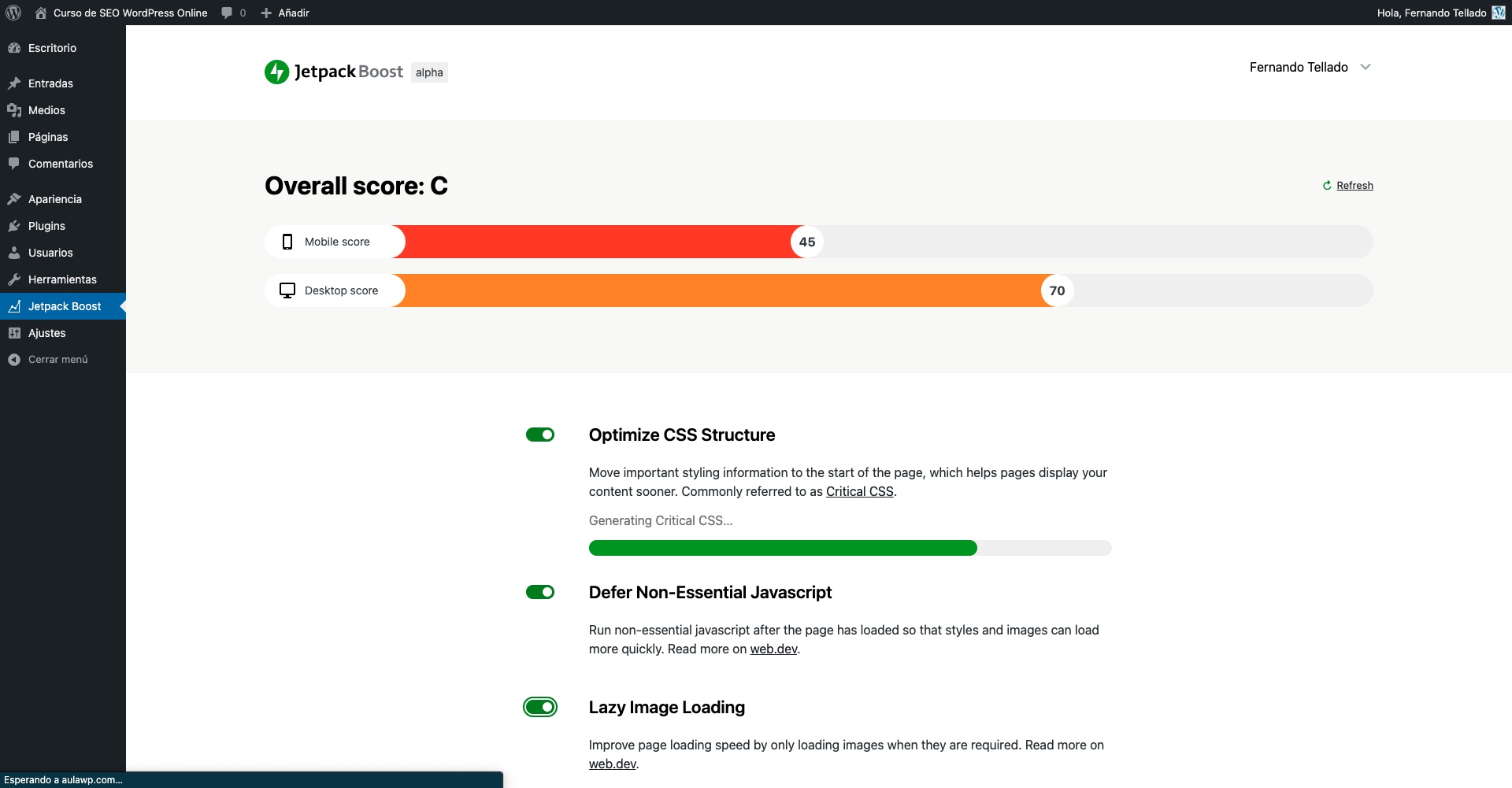Click the Refresh circular arrow icon

(x=1327, y=186)
